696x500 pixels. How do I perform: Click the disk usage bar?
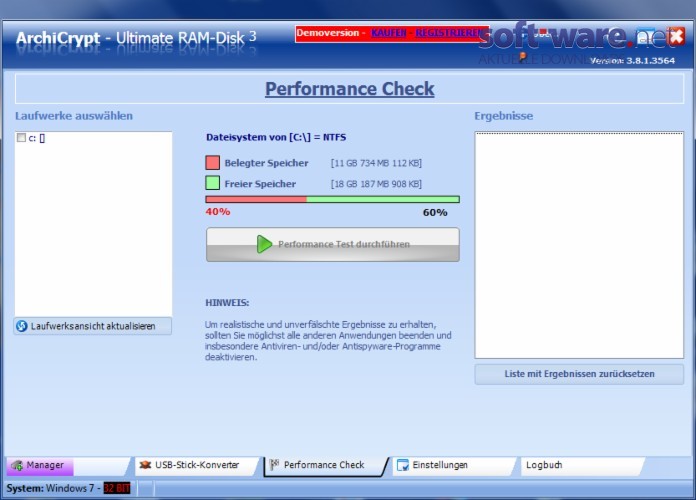[x=332, y=199]
